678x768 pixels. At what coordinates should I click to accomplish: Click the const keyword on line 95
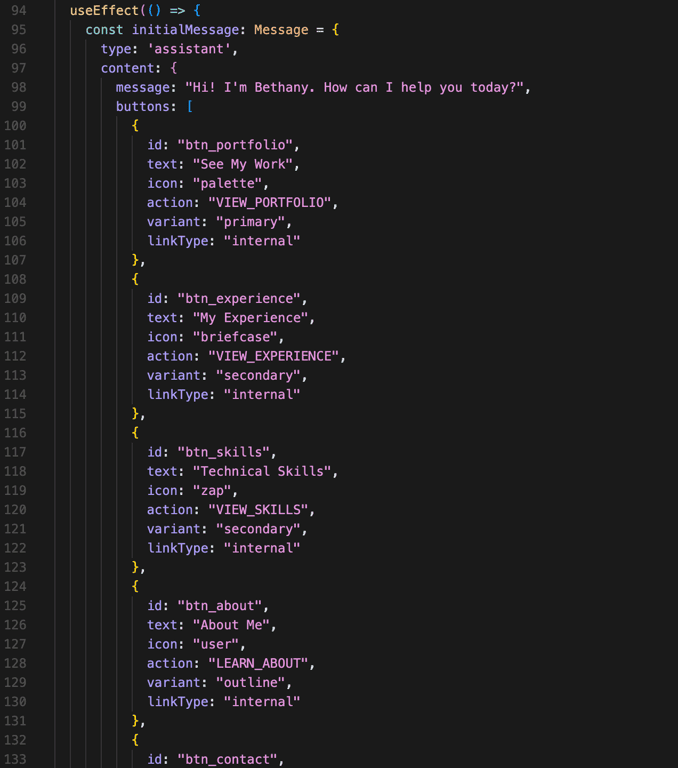(104, 29)
